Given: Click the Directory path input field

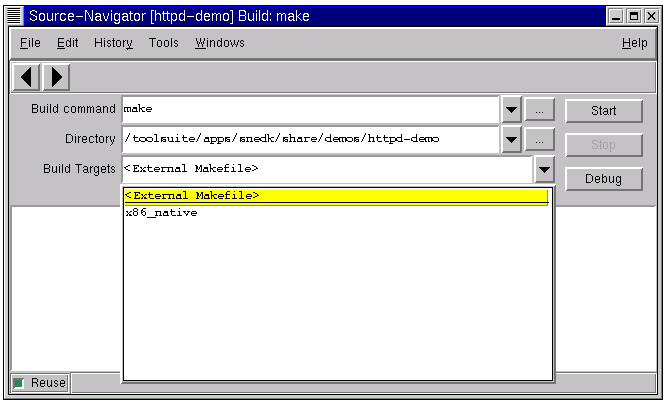Looking at the screenshot, I should 310,139.
